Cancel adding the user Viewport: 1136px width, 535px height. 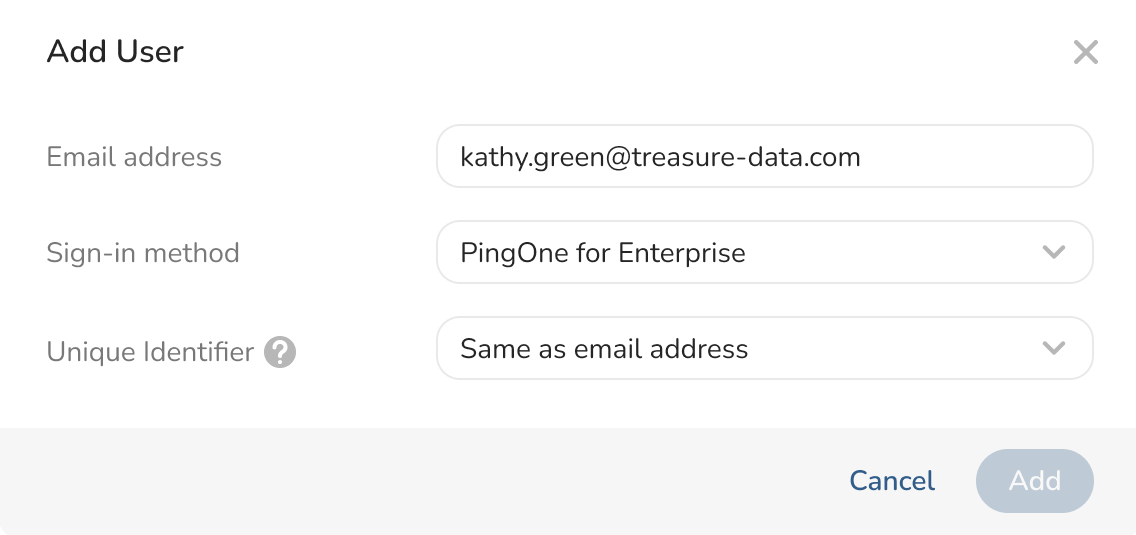[891, 481]
